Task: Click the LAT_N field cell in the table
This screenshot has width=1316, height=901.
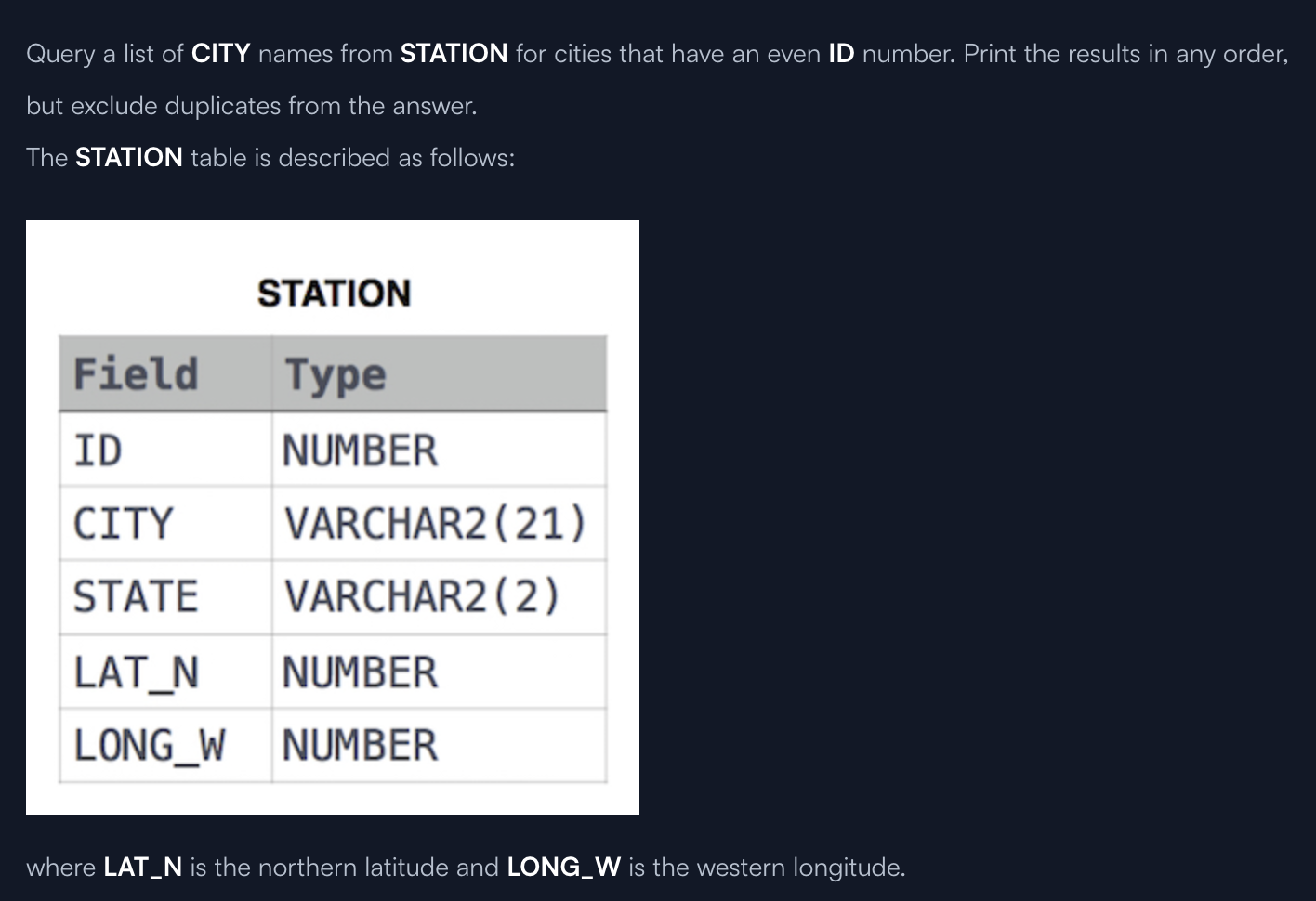Action: click(136, 672)
